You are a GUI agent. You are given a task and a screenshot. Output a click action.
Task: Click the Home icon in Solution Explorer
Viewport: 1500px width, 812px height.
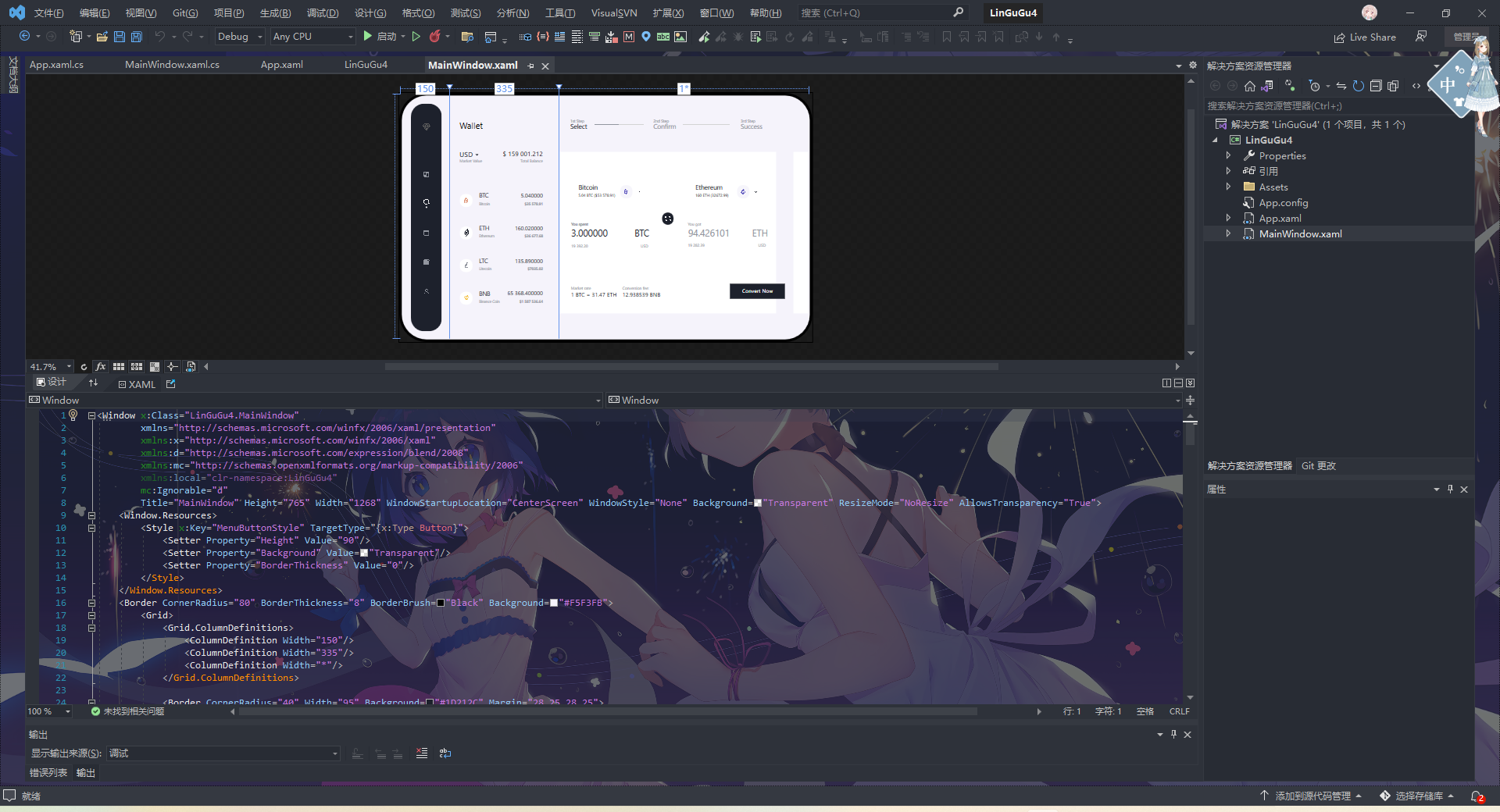[x=1250, y=86]
